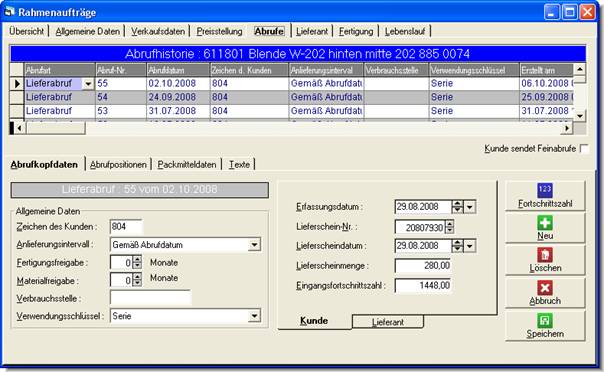Select the Abrufe tab

tap(269, 31)
